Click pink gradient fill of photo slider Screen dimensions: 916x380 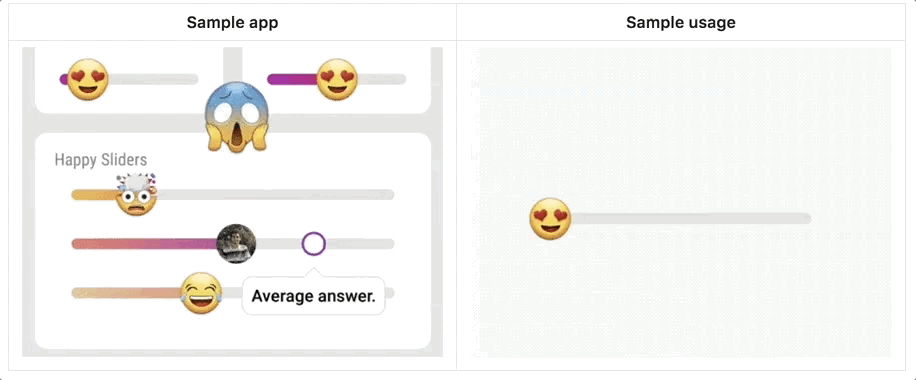(144, 244)
